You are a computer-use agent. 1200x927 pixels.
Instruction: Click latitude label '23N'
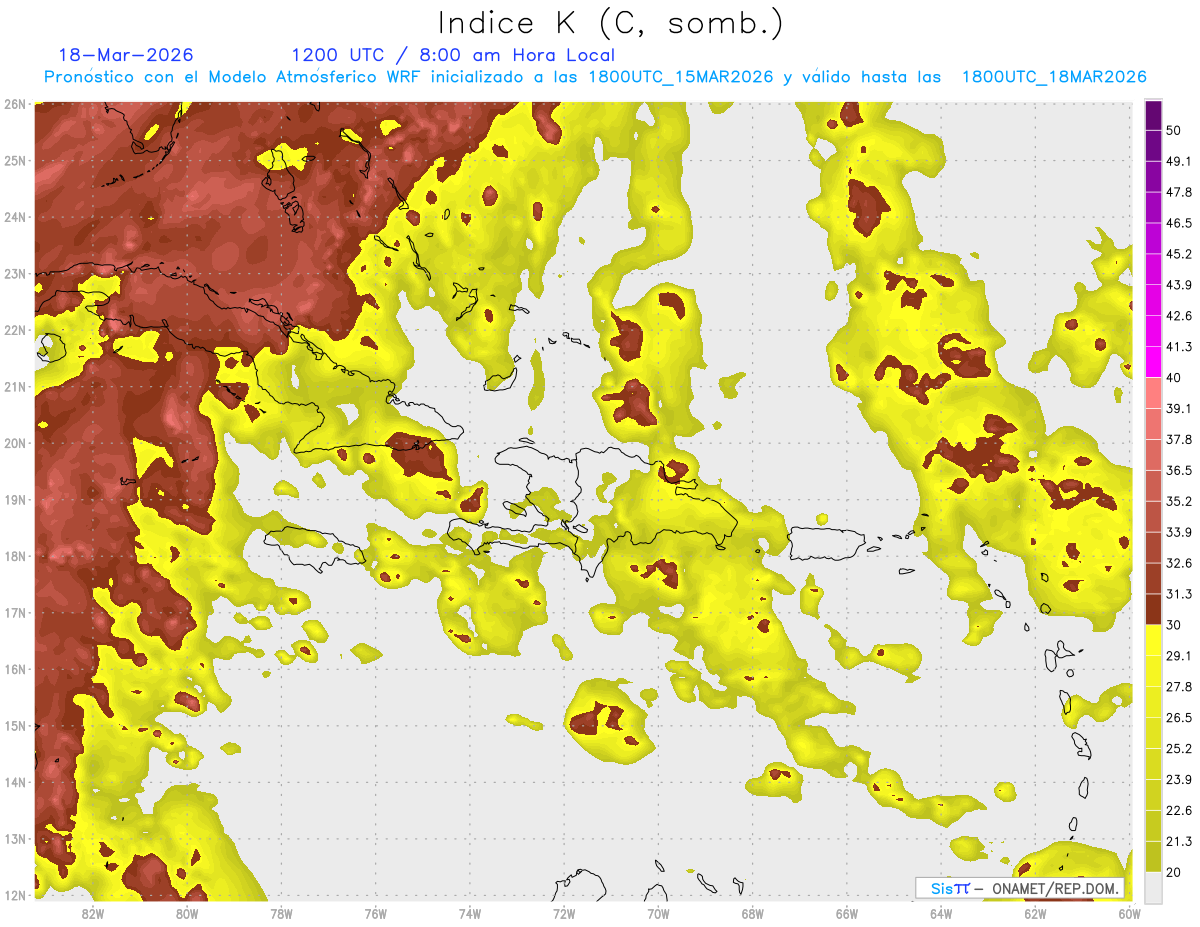point(15,273)
